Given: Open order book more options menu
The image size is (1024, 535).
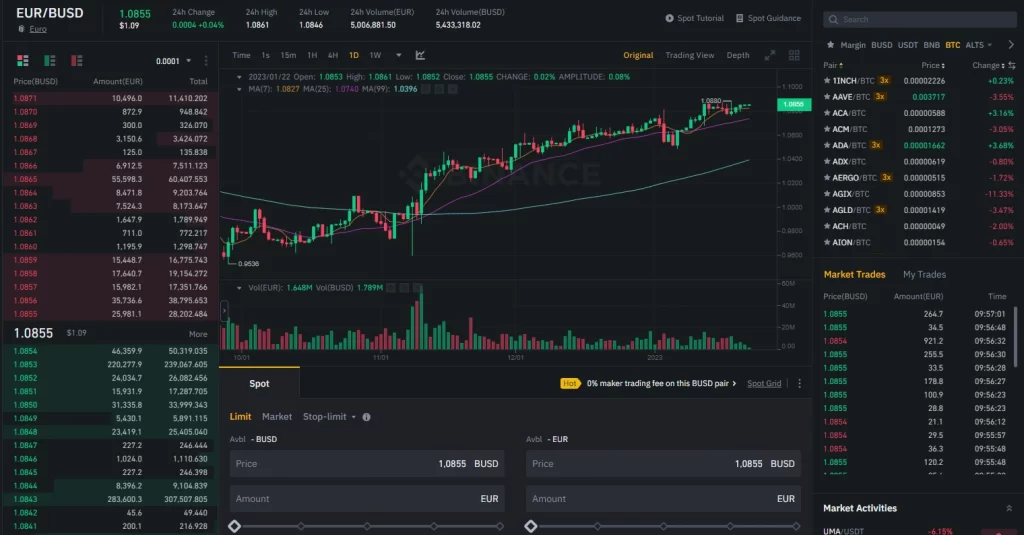Looking at the screenshot, I should pyautogui.click(x=206, y=61).
